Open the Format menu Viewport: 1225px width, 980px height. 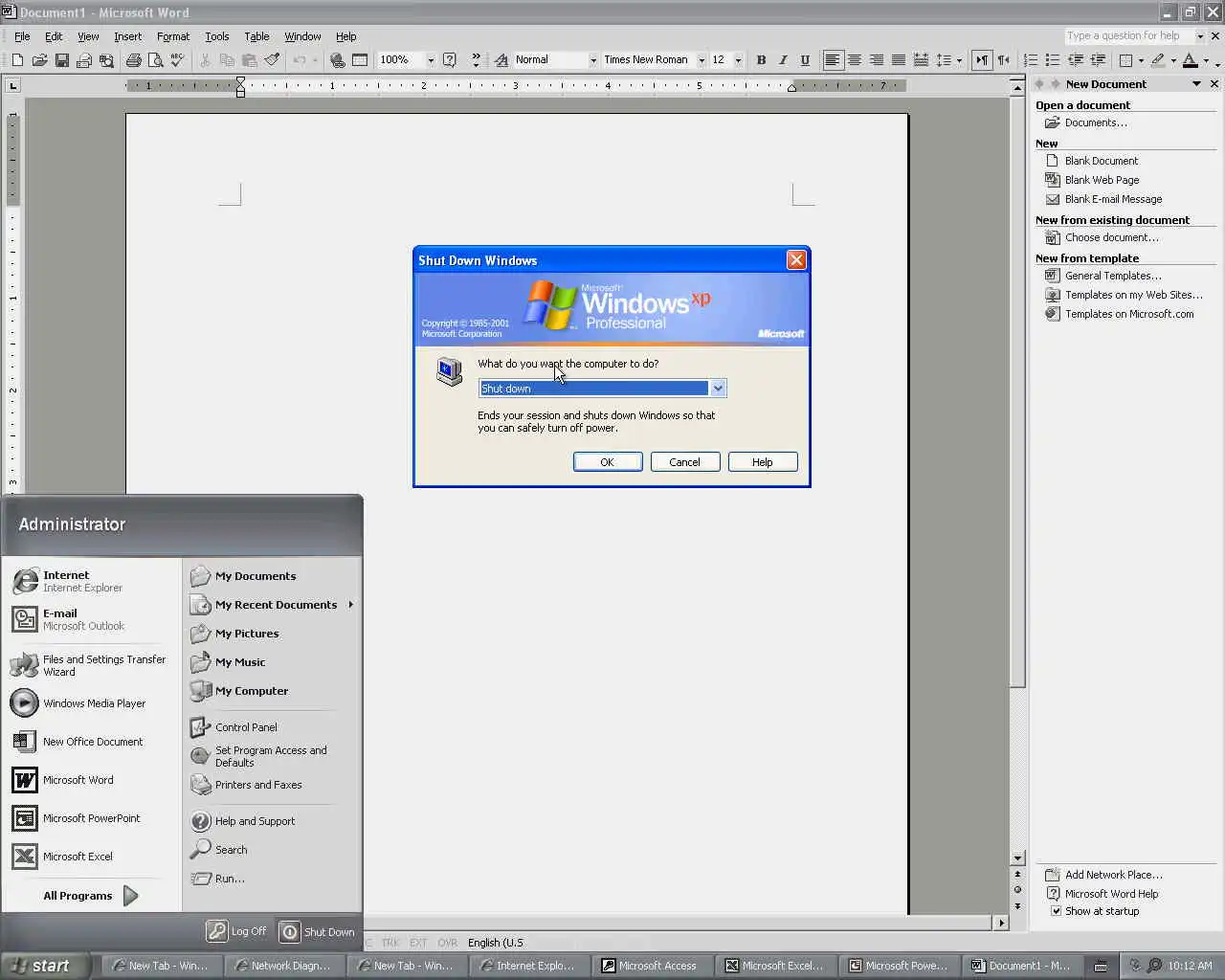(173, 36)
